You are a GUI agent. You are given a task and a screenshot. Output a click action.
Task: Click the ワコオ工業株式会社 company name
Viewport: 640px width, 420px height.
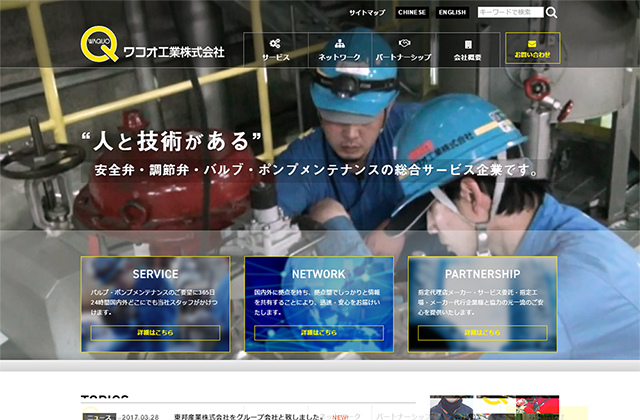(173, 52)
